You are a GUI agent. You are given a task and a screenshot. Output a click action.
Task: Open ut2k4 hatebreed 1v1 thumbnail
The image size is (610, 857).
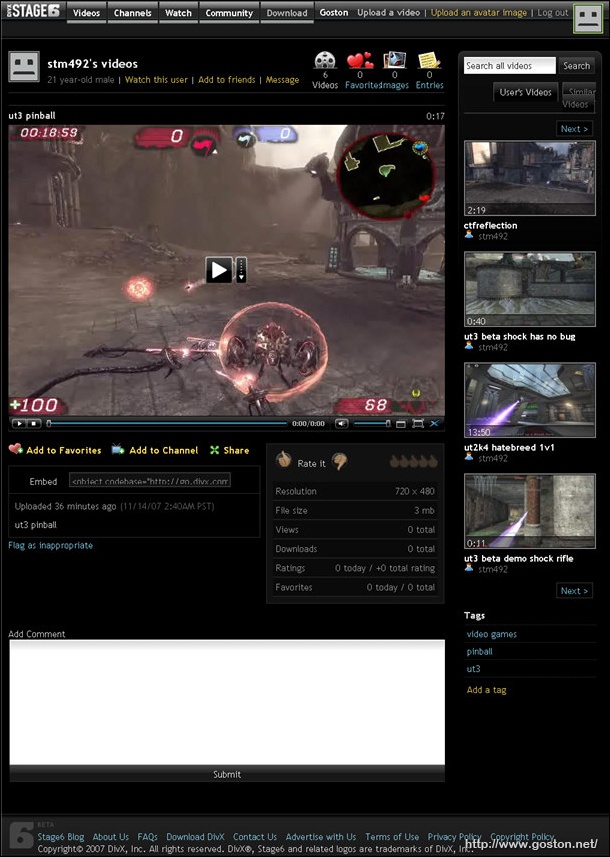pos(530,400)
